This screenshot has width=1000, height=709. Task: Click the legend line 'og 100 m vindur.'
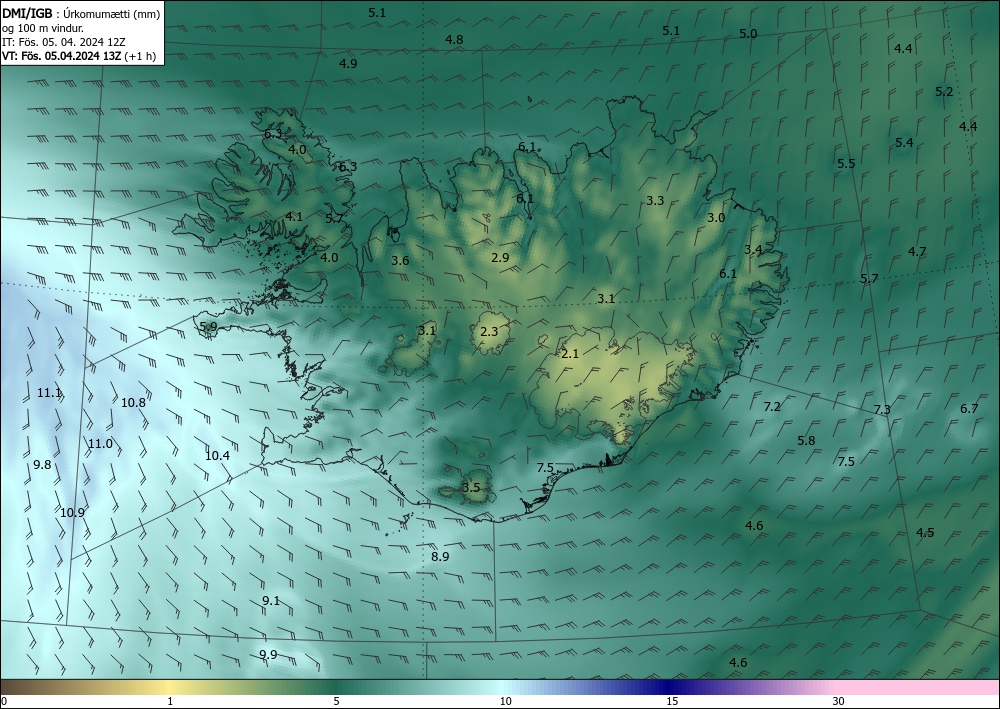[x=43, y=28]
